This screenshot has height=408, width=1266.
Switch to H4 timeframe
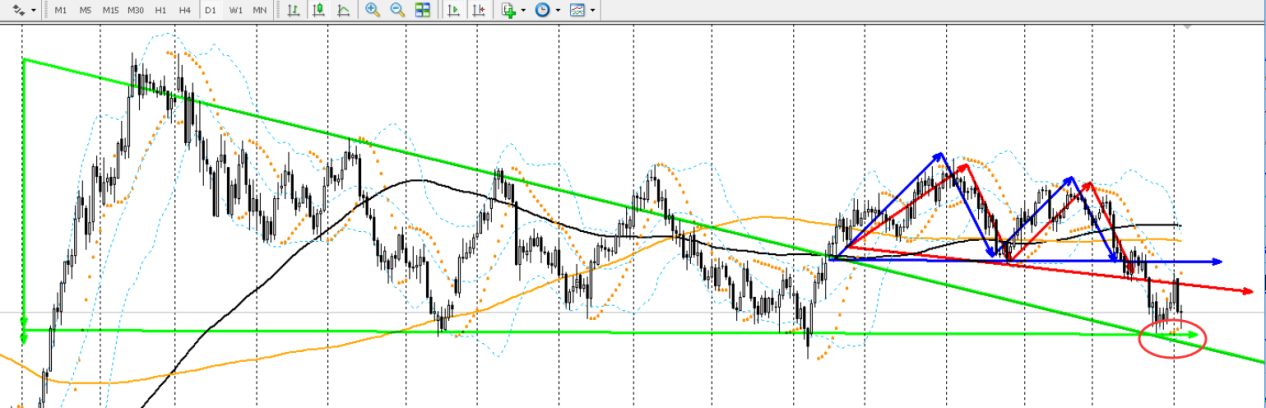pos(184,10)
